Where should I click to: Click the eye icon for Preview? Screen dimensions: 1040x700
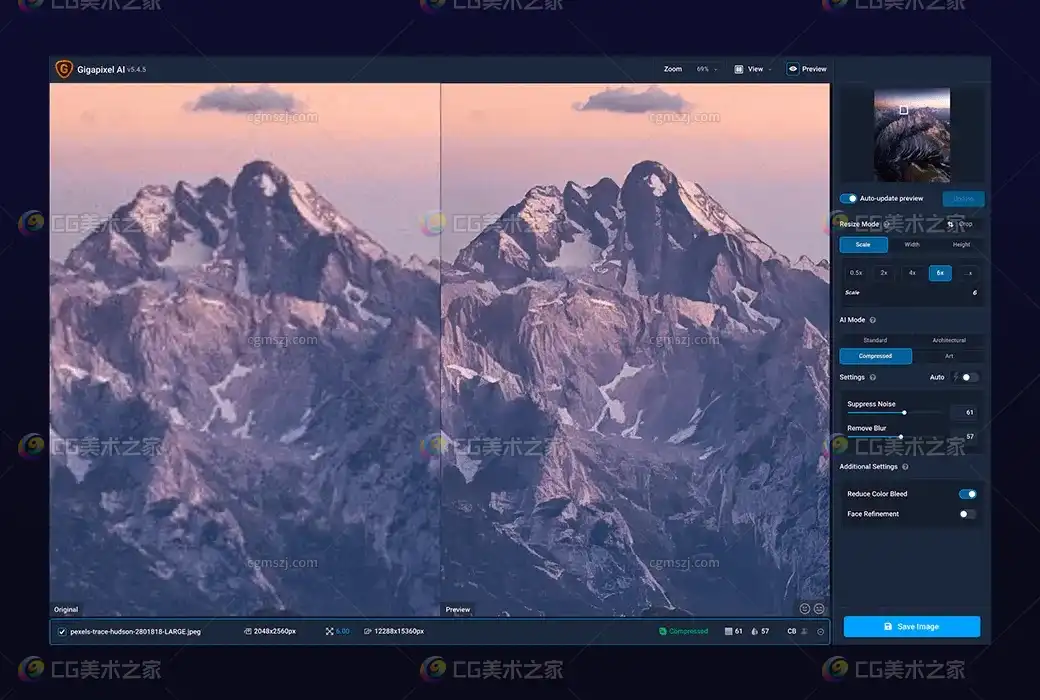pyautogui.click(x=793, y=69)
